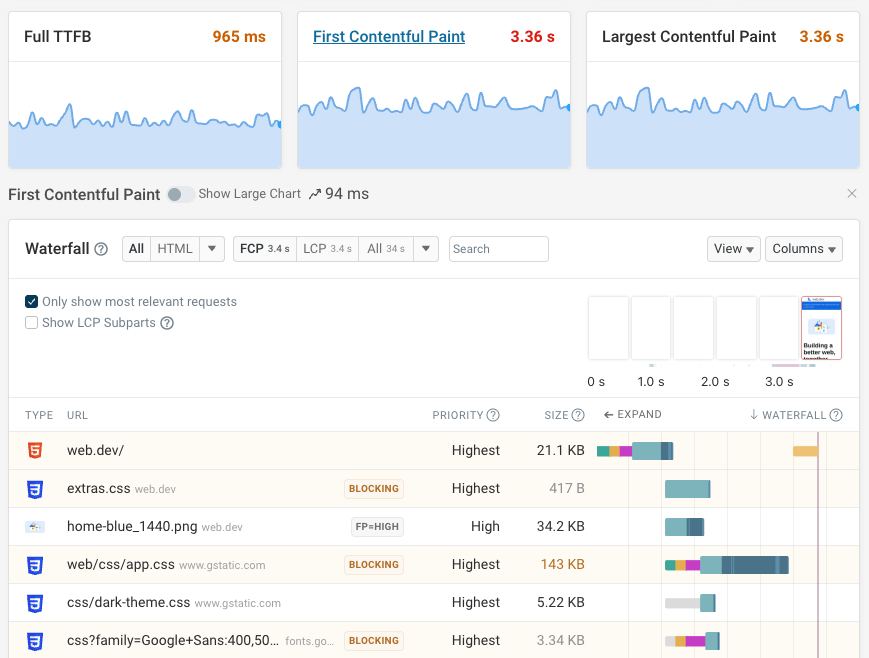Open the Columns dropdown

[x=803, y=249]
